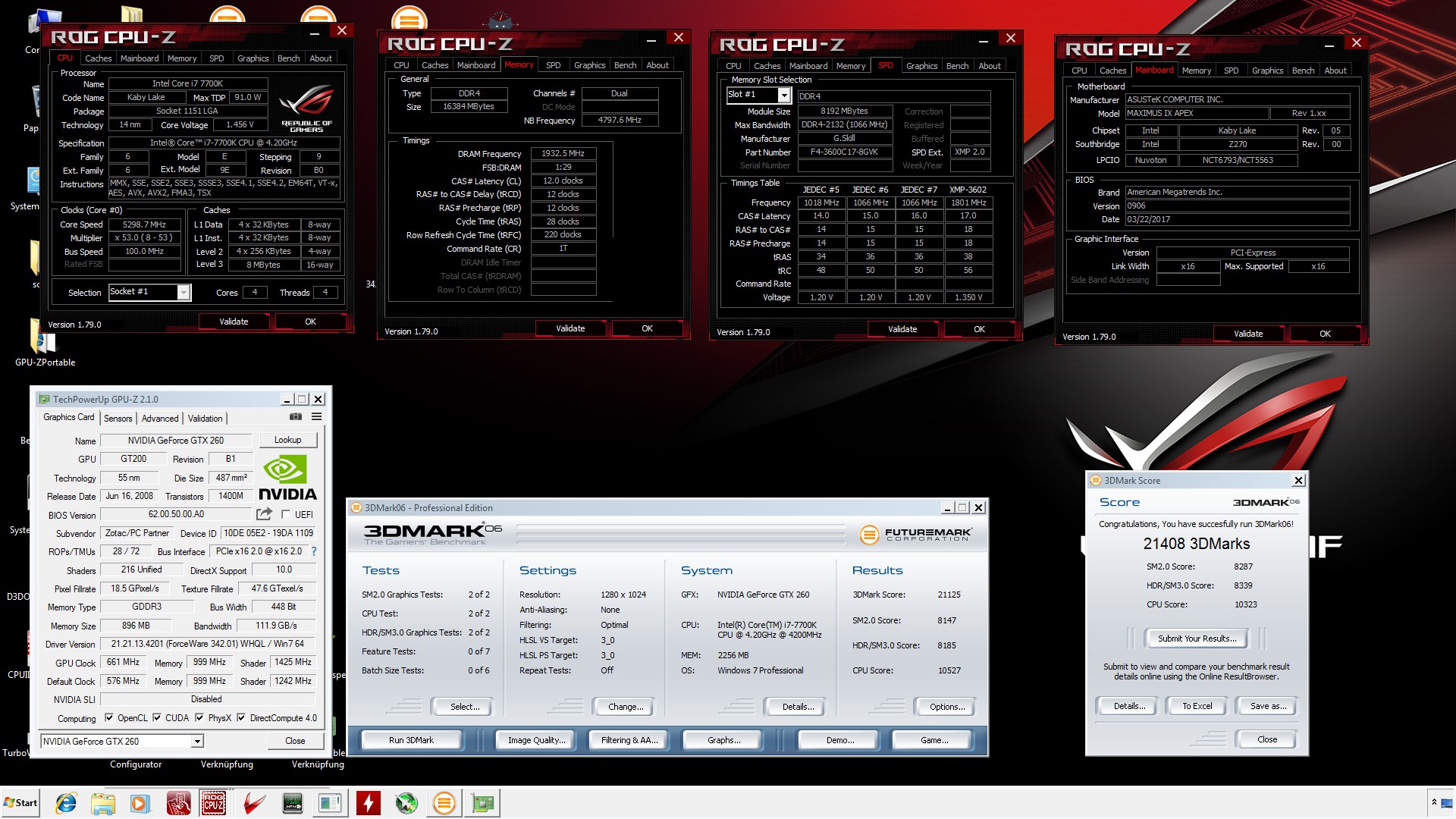Open Bench tab in the Memory CPU-Z window
The height and width of the screenshot is (819, 1456).
(x=625, y=65)
